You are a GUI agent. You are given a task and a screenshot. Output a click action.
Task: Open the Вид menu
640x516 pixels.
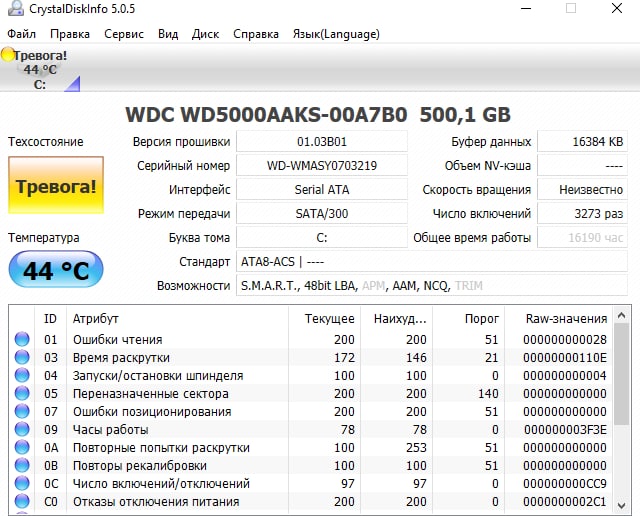[168, 34]
